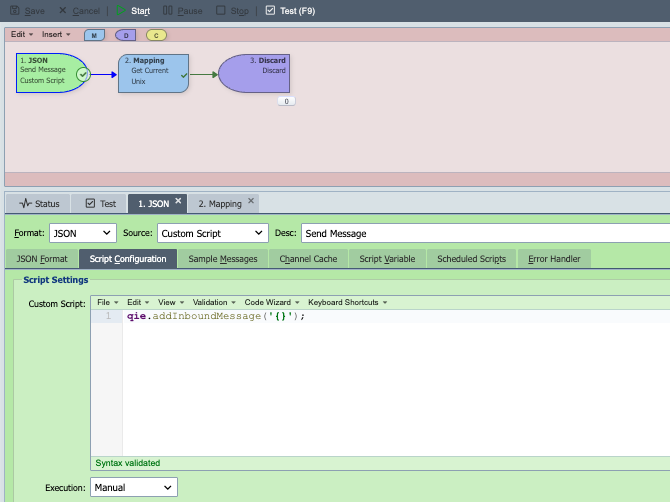The width and height of the screenshot is (670, 502).
Task: Click line number 1 in the gutter
Action: [x=108, y=316]
